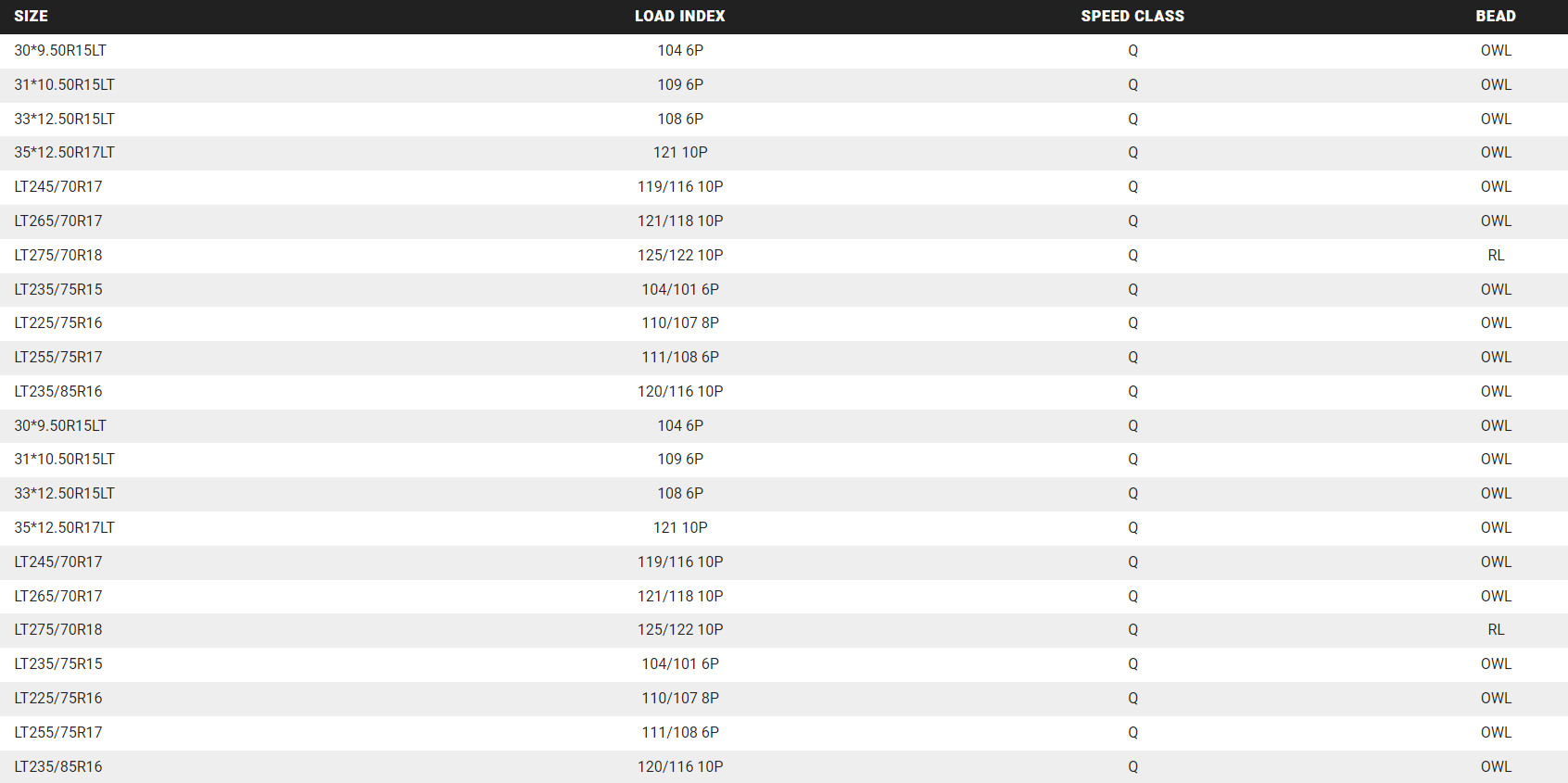
Task: Select the last LT235/85R16 size entry
Action: coord(58,766)
